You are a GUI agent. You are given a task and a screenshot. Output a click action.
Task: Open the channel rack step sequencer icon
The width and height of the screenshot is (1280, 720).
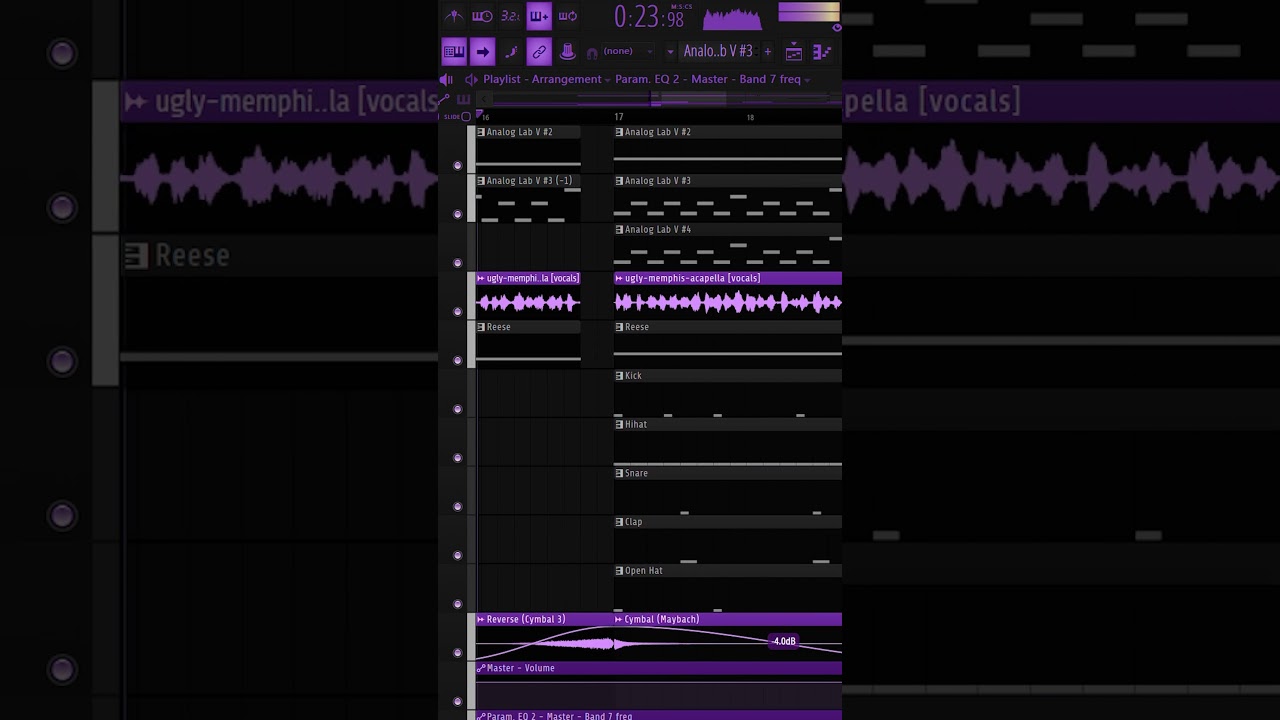pos(822,52)
